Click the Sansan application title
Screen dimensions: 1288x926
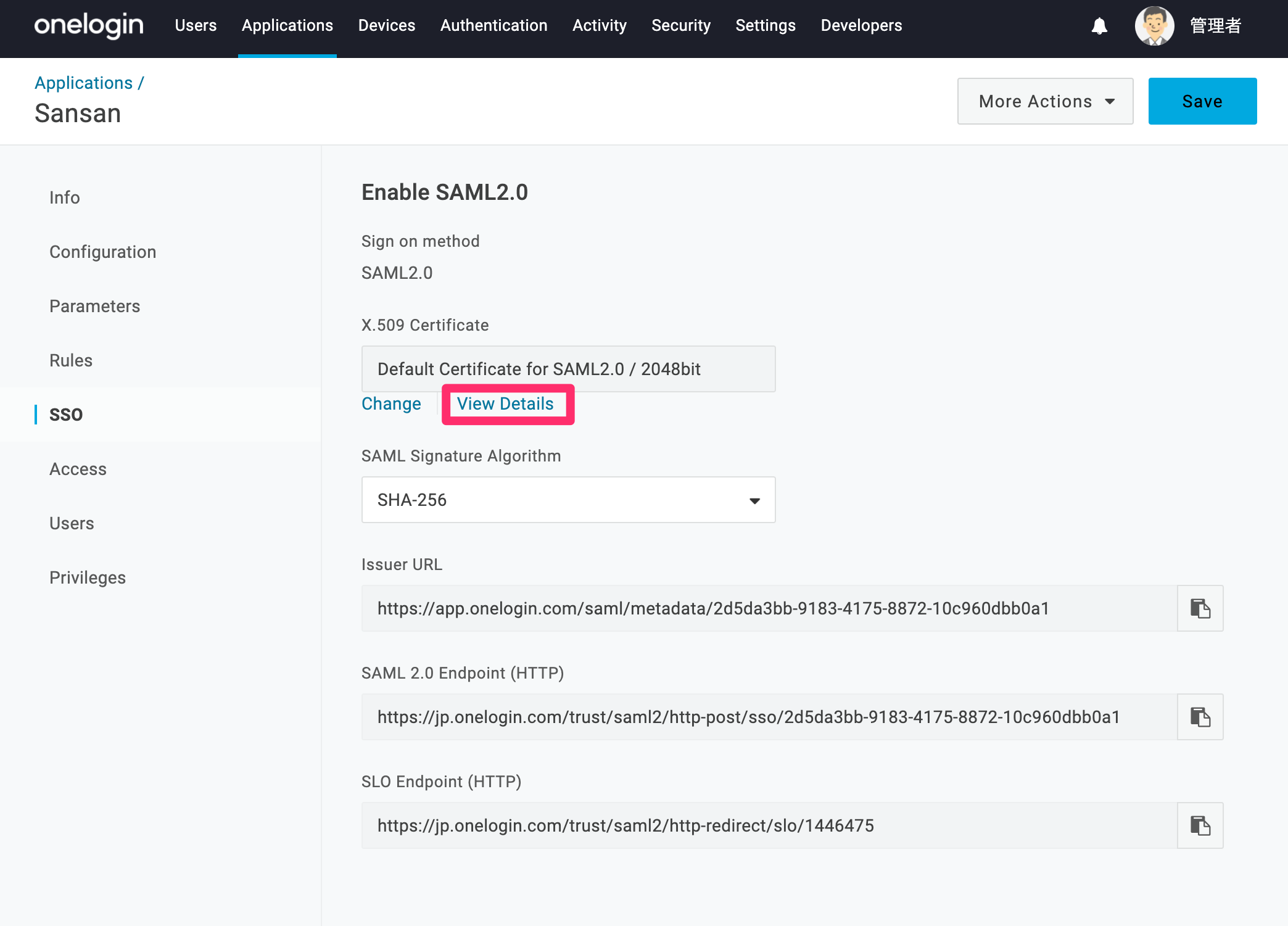click(78, 114)
